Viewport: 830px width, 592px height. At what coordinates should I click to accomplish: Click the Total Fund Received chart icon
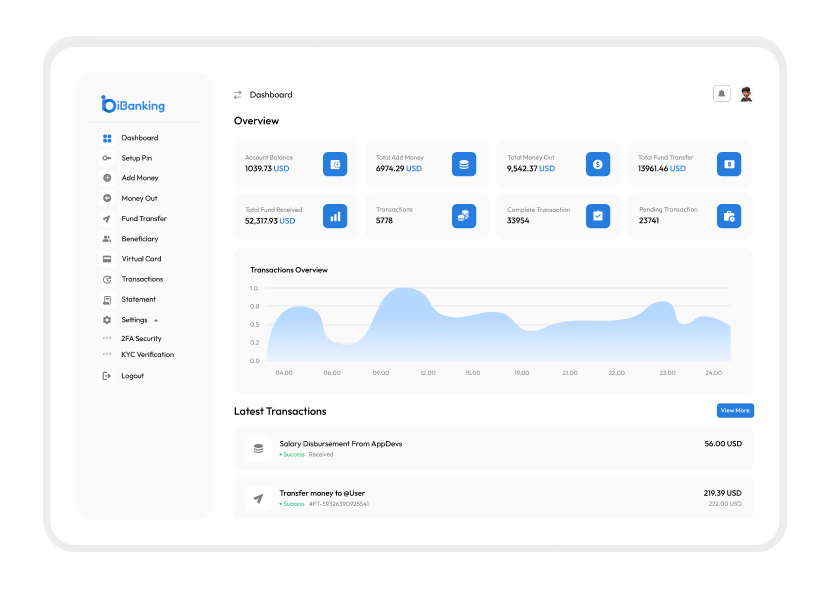pos(335,215)
